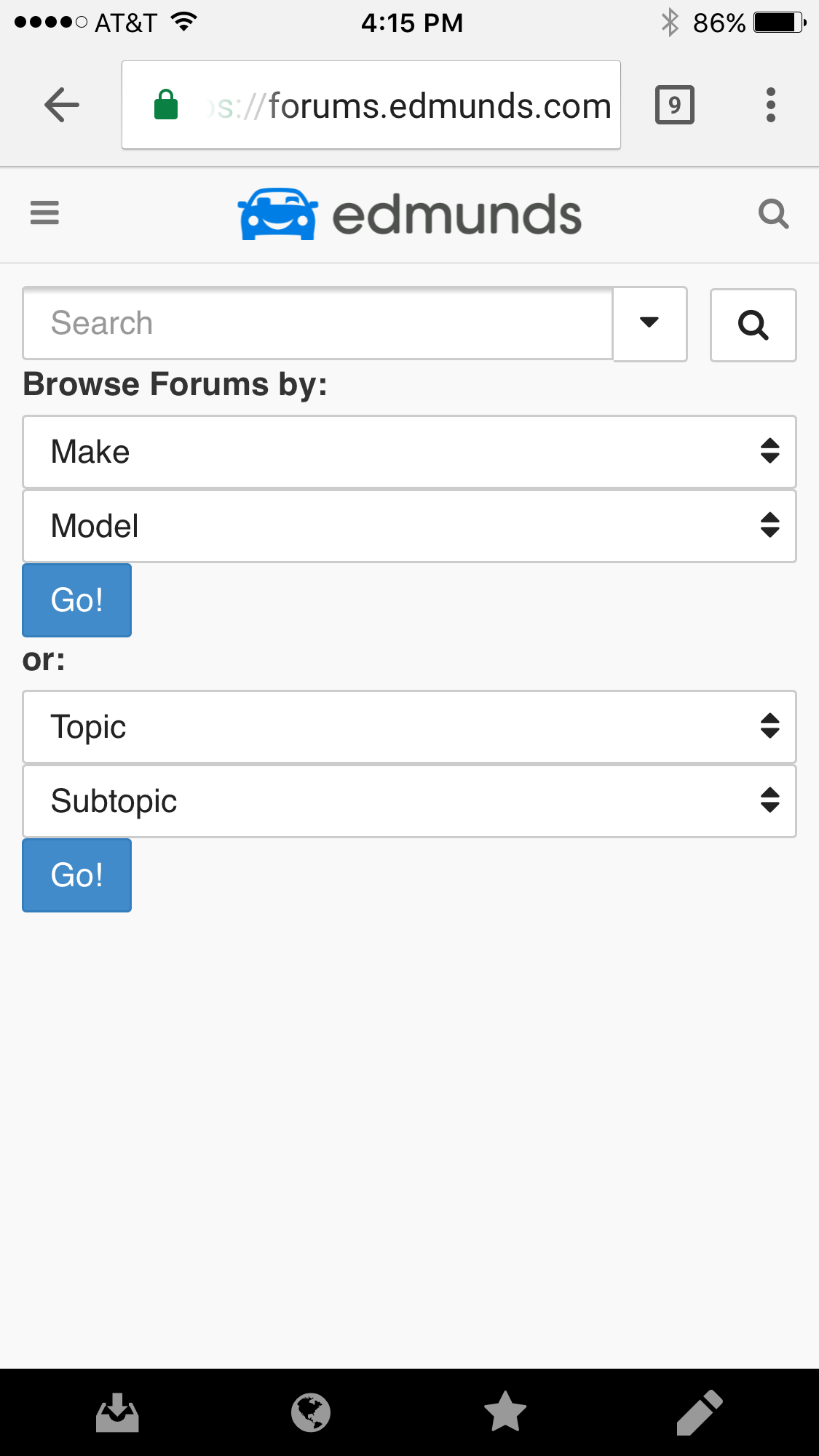Open the tab switcher showing 9 tabs
This screenshot has width=819, height=1456.
point(675,105)
